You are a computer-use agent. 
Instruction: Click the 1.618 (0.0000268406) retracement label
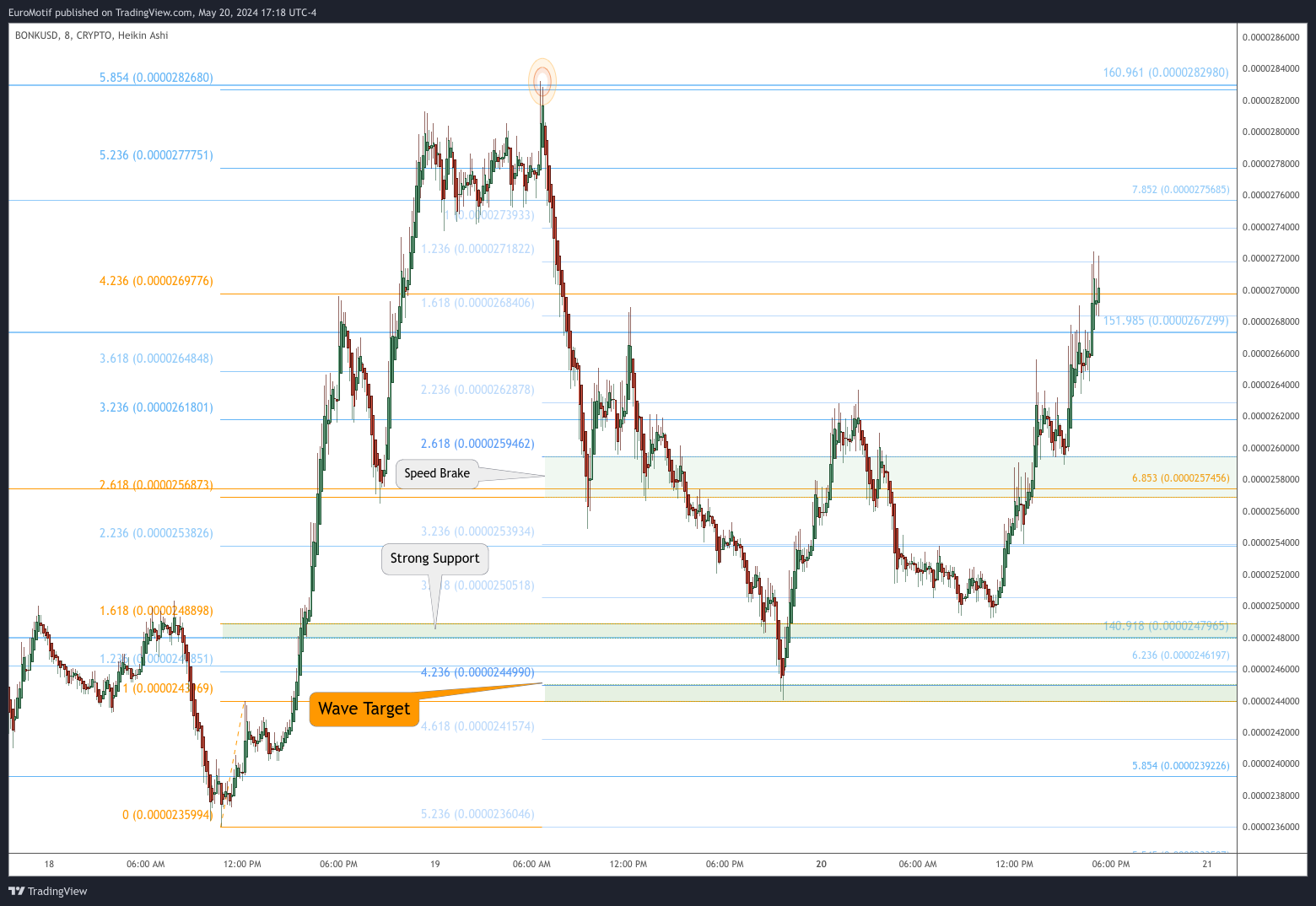click(x=477, y=303)
